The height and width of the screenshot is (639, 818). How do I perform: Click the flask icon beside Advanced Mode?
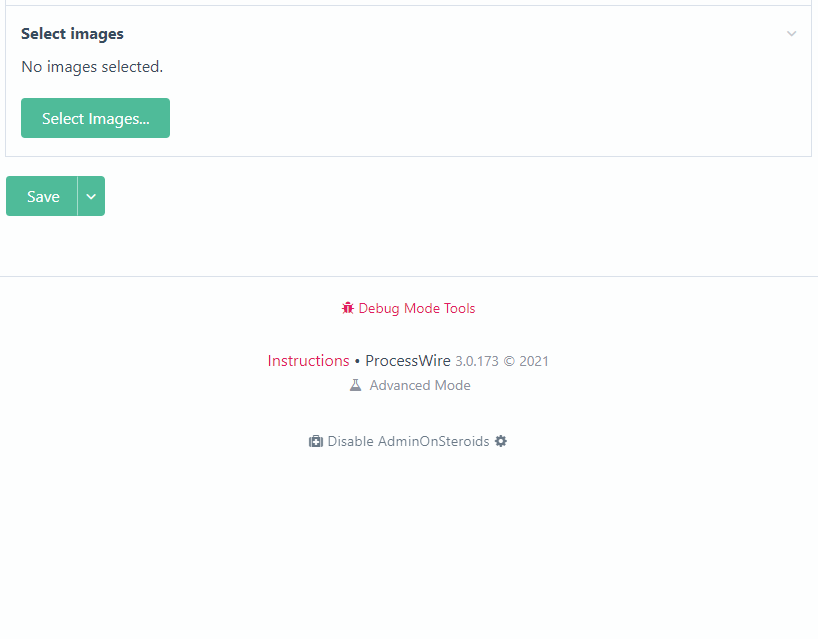tap(355, 385)
